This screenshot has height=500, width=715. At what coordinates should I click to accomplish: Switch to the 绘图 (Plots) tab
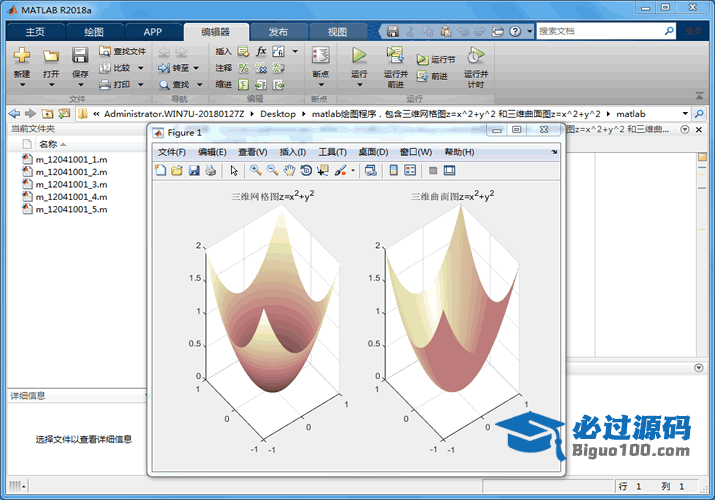point(94,32)
